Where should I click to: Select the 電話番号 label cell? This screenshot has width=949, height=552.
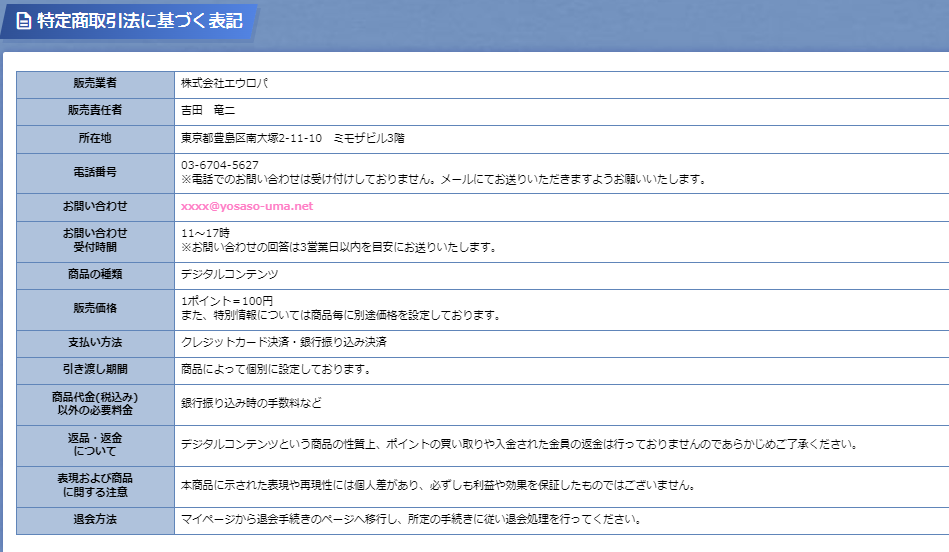(x=95, y=172)
